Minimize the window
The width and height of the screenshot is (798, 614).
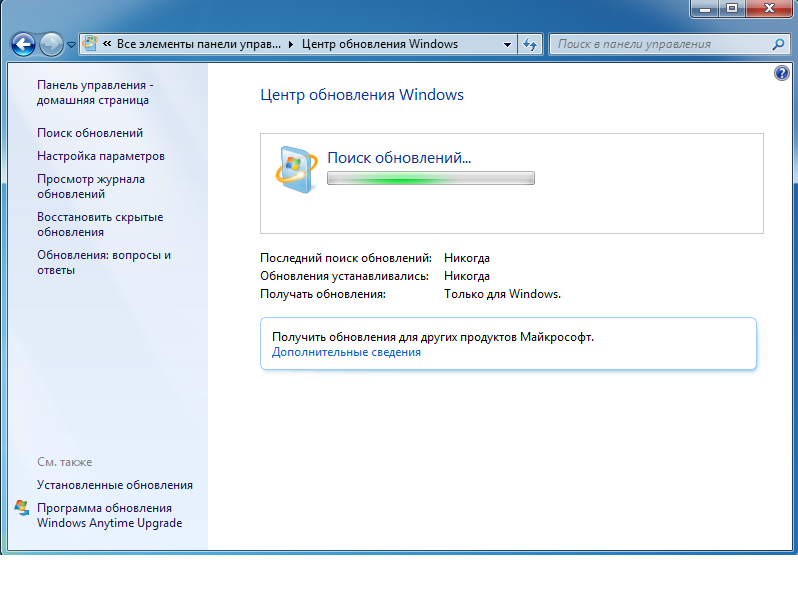coord(705,8)
